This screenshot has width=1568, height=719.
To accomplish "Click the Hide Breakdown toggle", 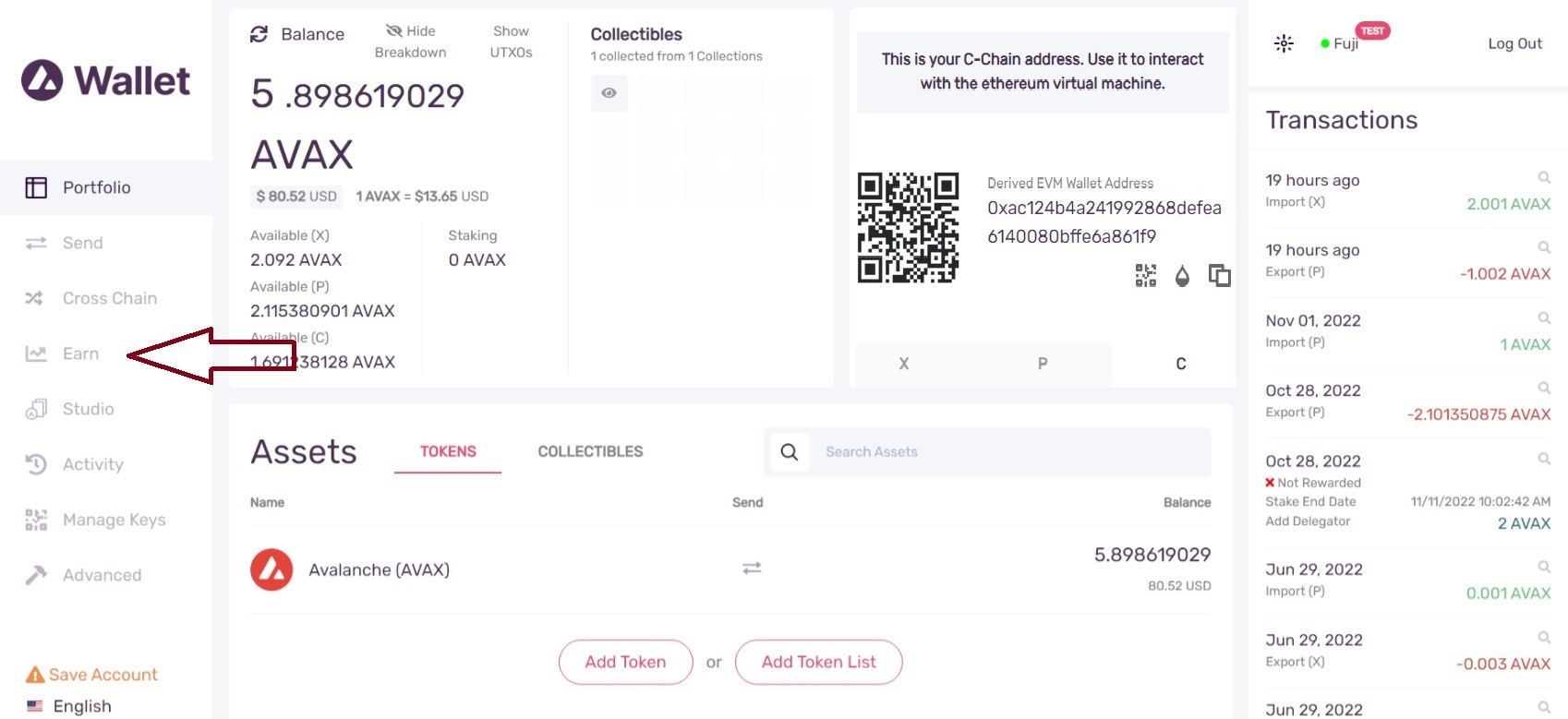I will click(x=410, y=42).
